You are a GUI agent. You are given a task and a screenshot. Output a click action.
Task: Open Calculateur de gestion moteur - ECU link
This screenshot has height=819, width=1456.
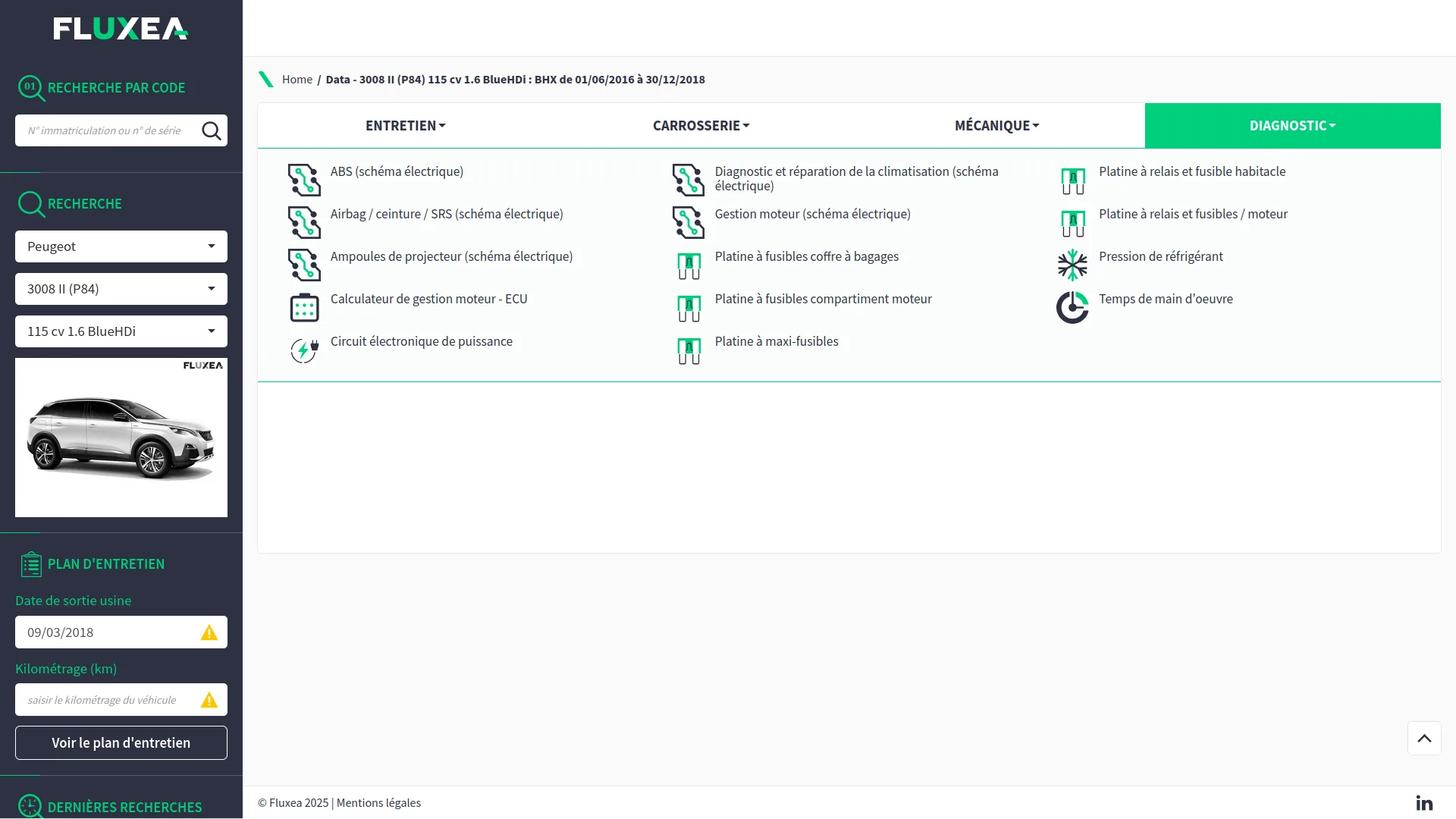tap(428, 299)
